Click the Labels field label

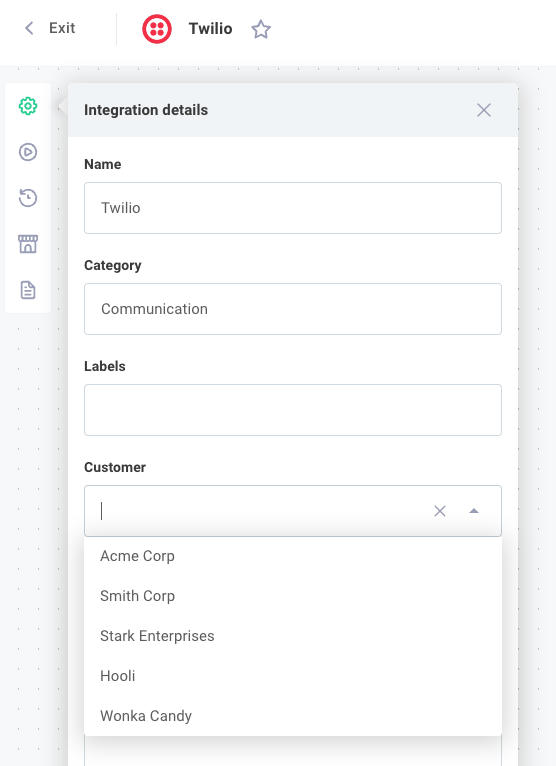click(x=105, y=366)
